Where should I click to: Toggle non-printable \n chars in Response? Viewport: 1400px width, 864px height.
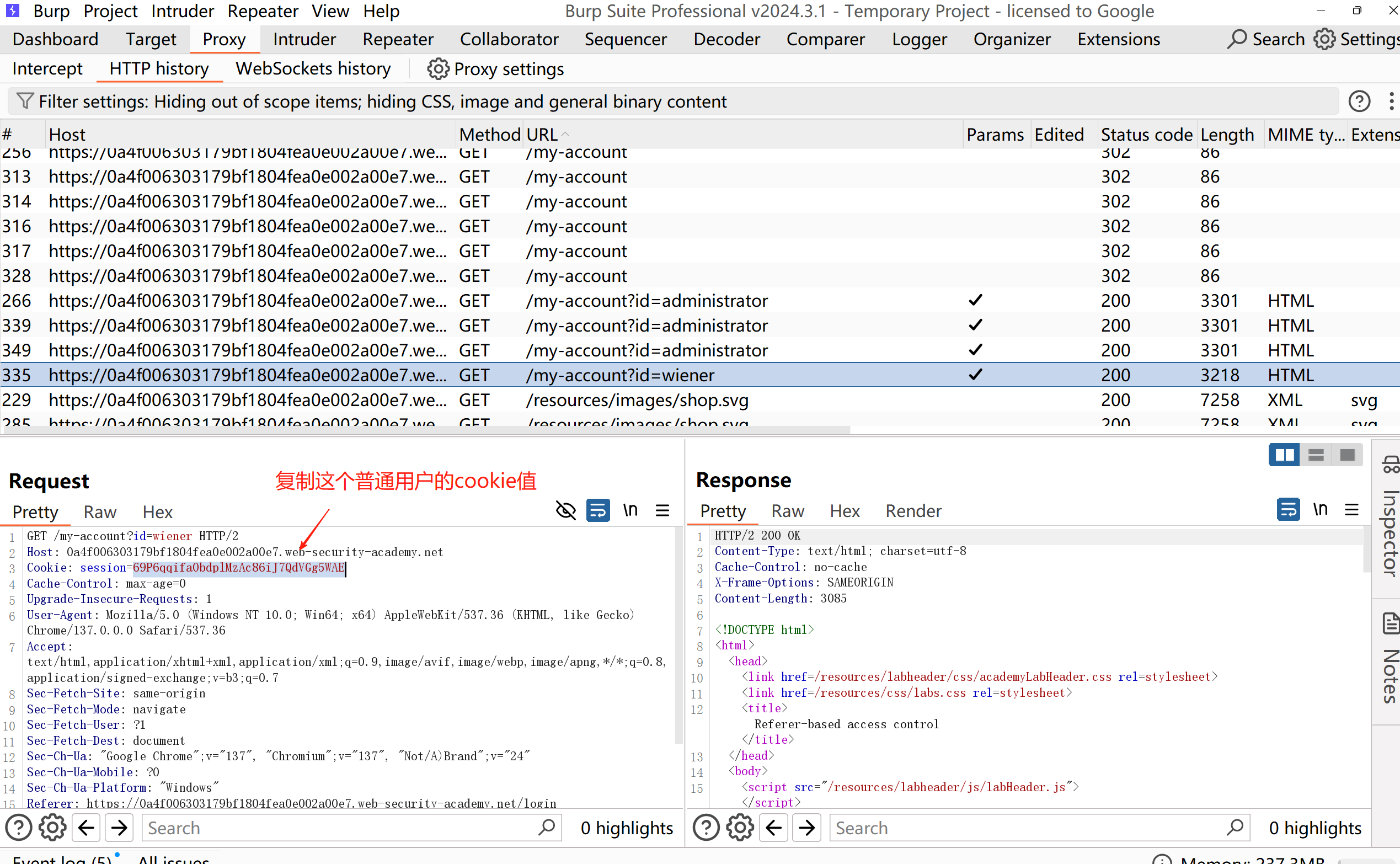[x=1319, y=509]
